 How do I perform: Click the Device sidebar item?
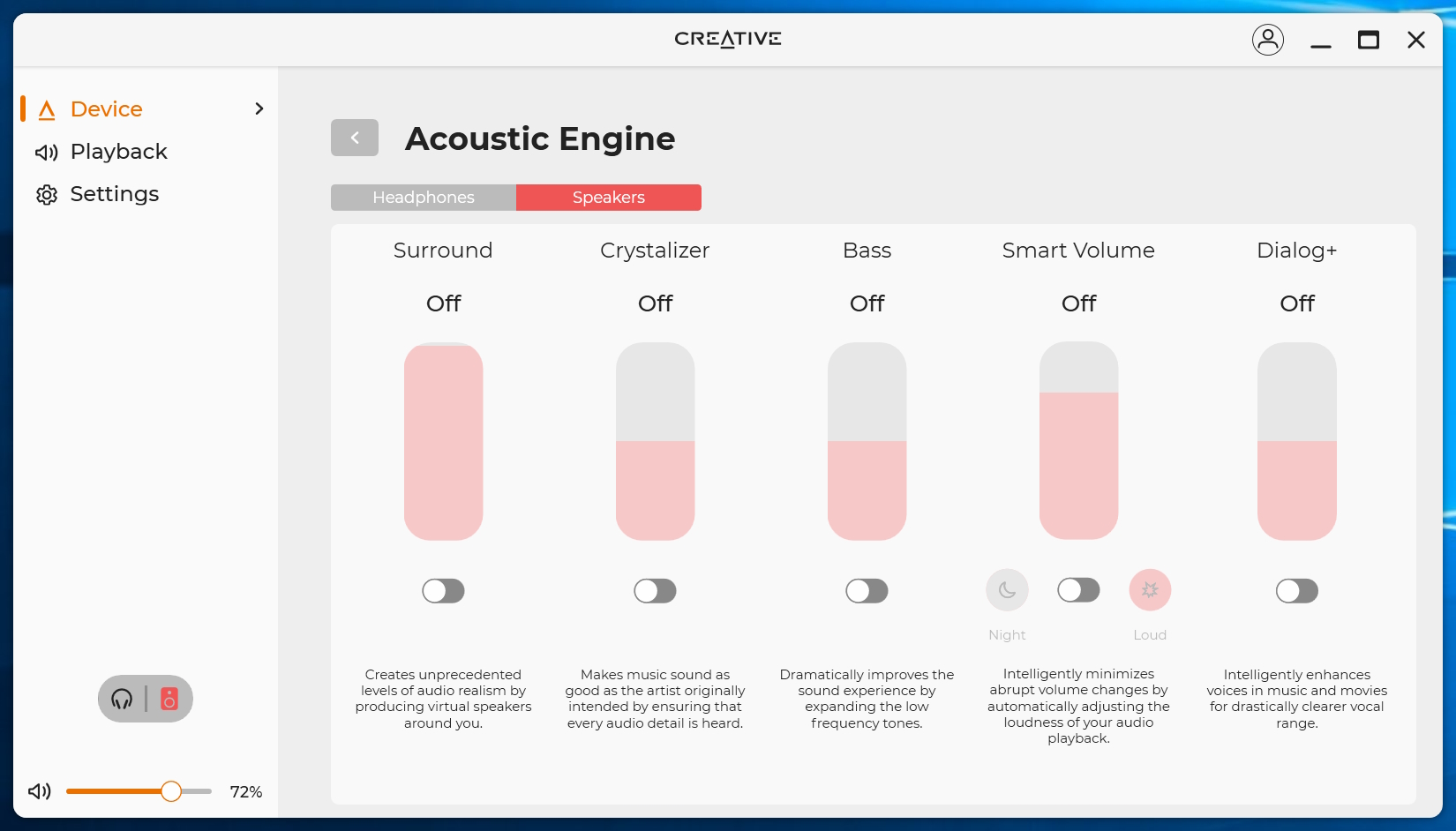coord(107,109)
